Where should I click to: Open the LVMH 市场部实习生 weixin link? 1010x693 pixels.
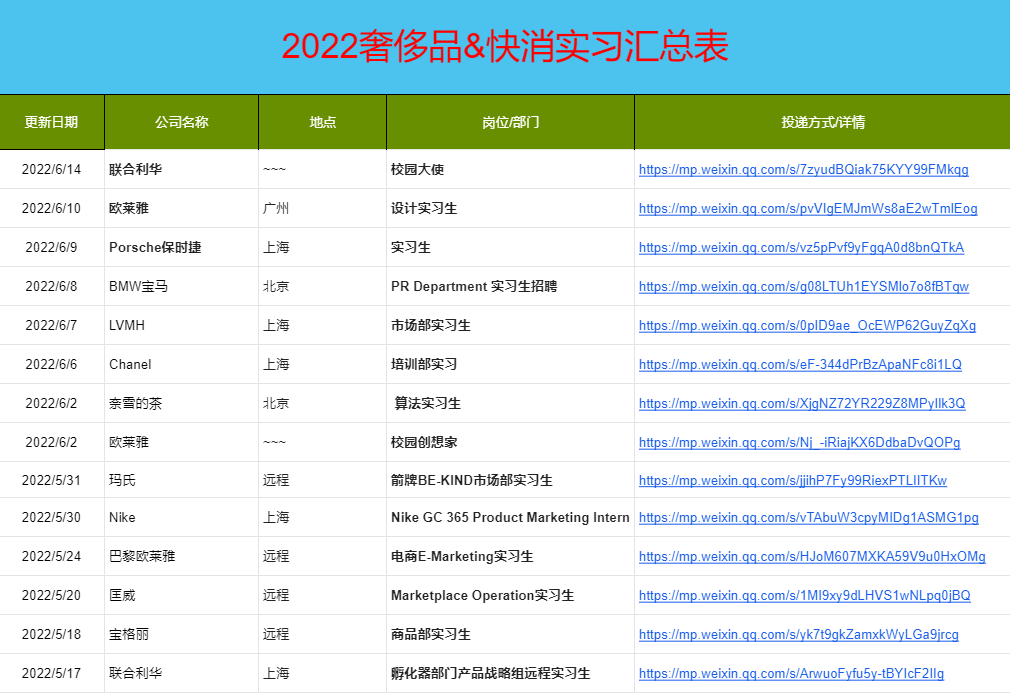(x=807, y=325)
